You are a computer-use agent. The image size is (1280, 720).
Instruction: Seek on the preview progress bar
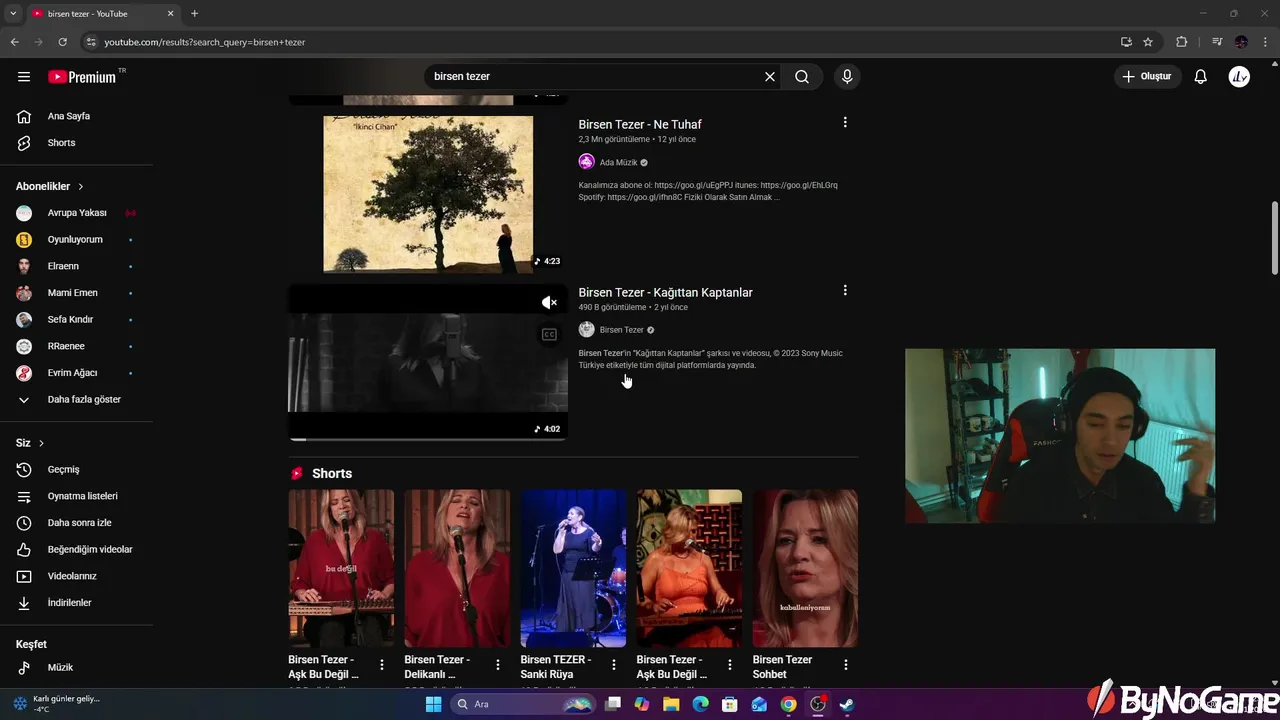[428, 439]
